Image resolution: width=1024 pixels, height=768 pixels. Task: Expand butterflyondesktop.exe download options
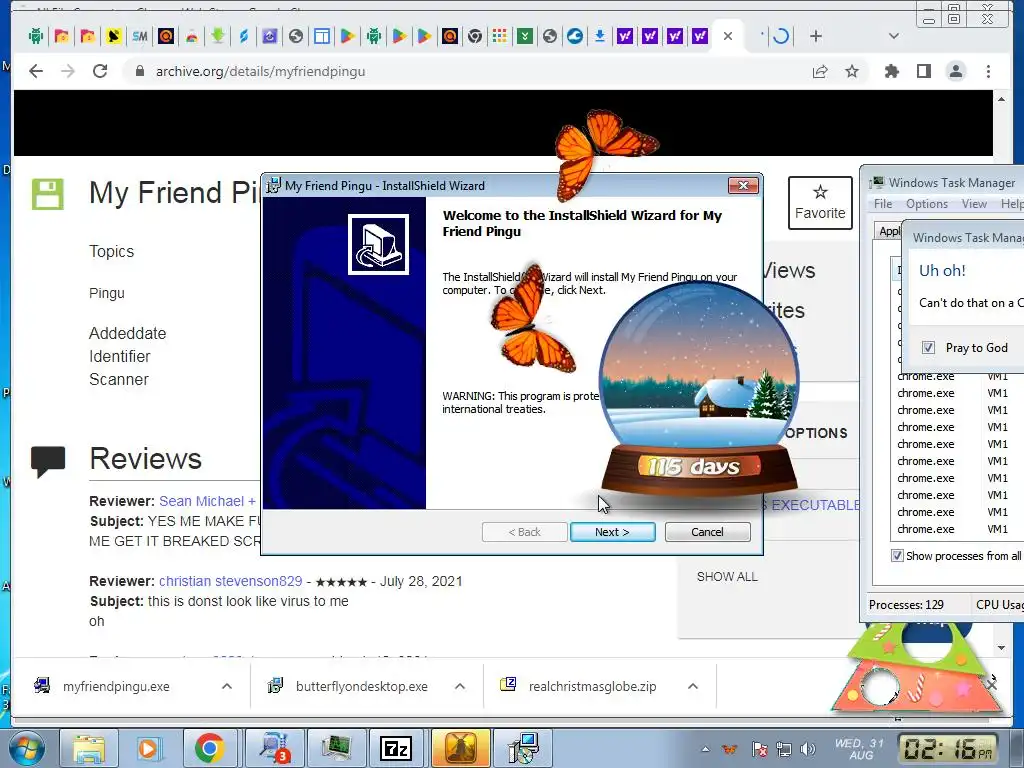point(460,686)
